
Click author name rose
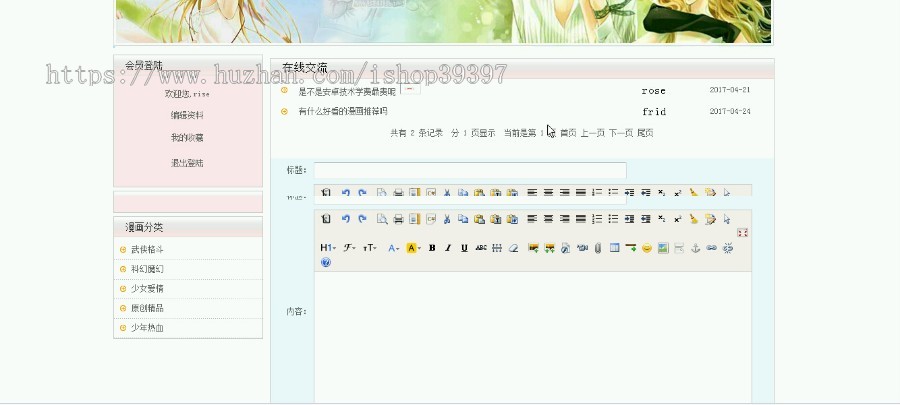653,91
